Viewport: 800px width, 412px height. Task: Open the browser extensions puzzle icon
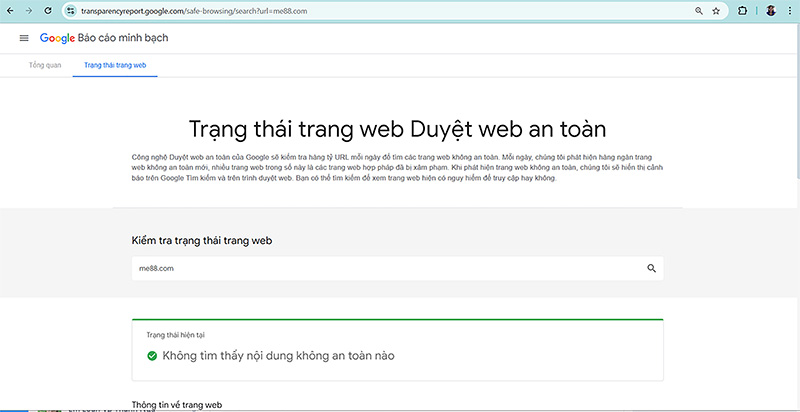click(x=742, y=10)
